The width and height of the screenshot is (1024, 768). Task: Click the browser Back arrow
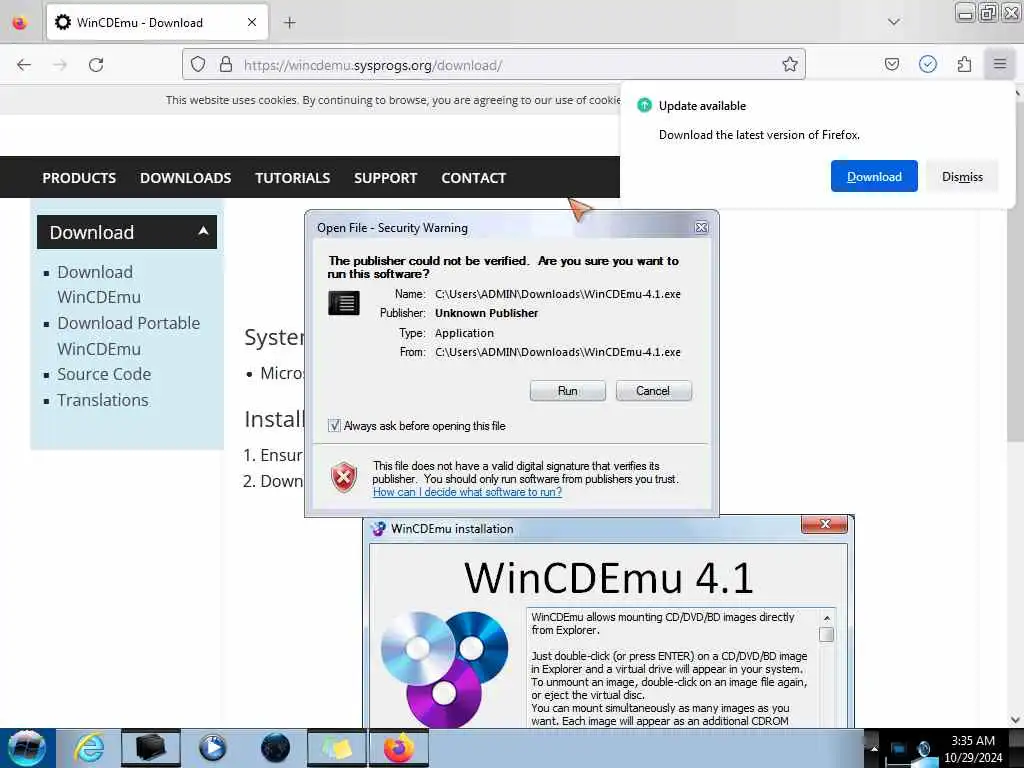click(24, 65)
